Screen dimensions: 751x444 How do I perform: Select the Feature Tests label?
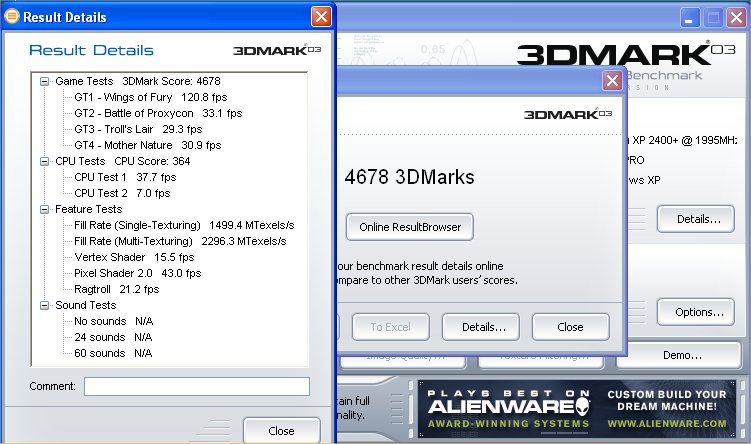click(89, 209)
